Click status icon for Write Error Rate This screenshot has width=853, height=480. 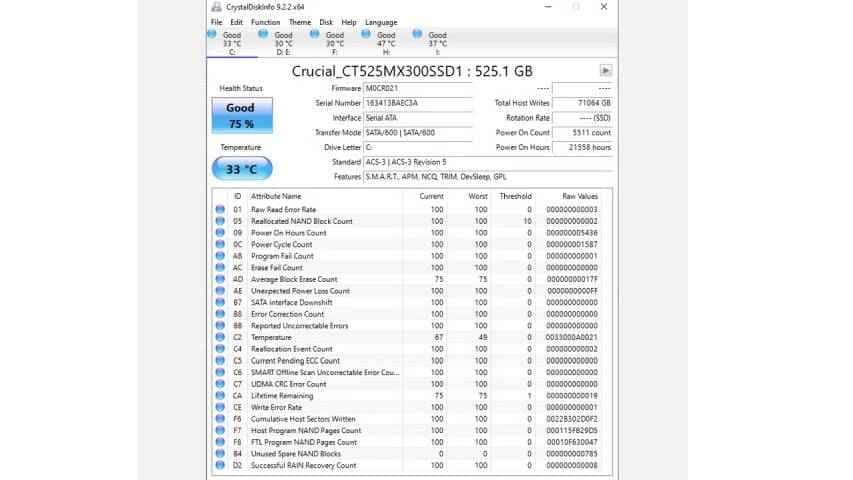(220, 407)
